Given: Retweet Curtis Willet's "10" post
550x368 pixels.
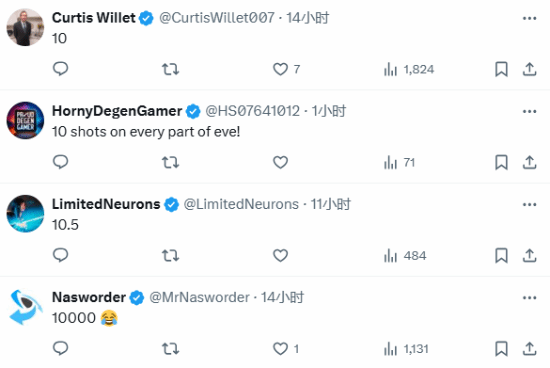Looking at the screenshot, I should point(170,69).
